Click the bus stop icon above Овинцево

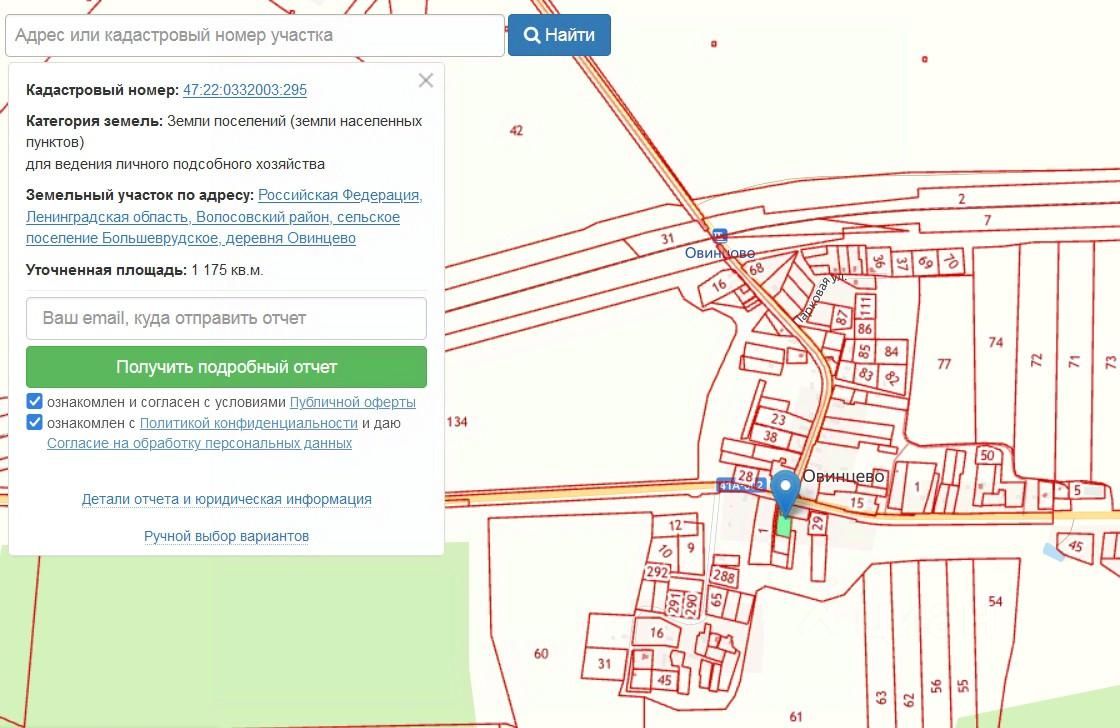[x=718, y=235]
